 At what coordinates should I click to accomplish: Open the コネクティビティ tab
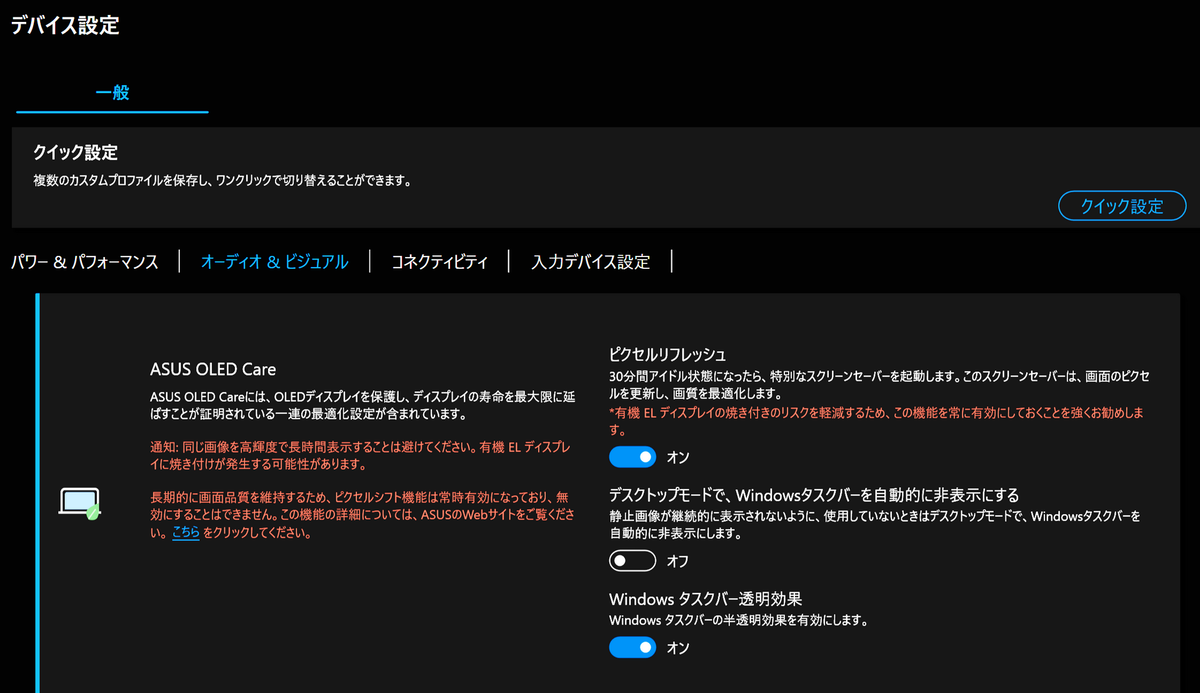pos(439,261)
